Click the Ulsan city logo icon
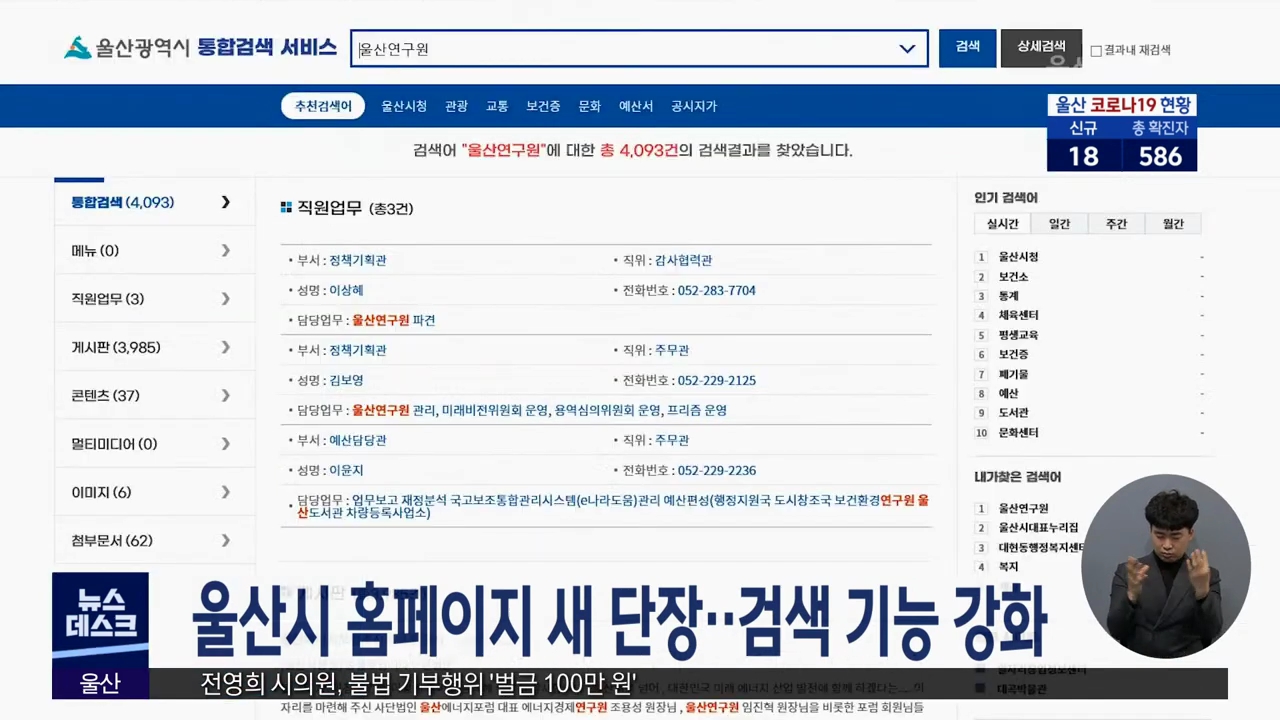 click(77, 48)
